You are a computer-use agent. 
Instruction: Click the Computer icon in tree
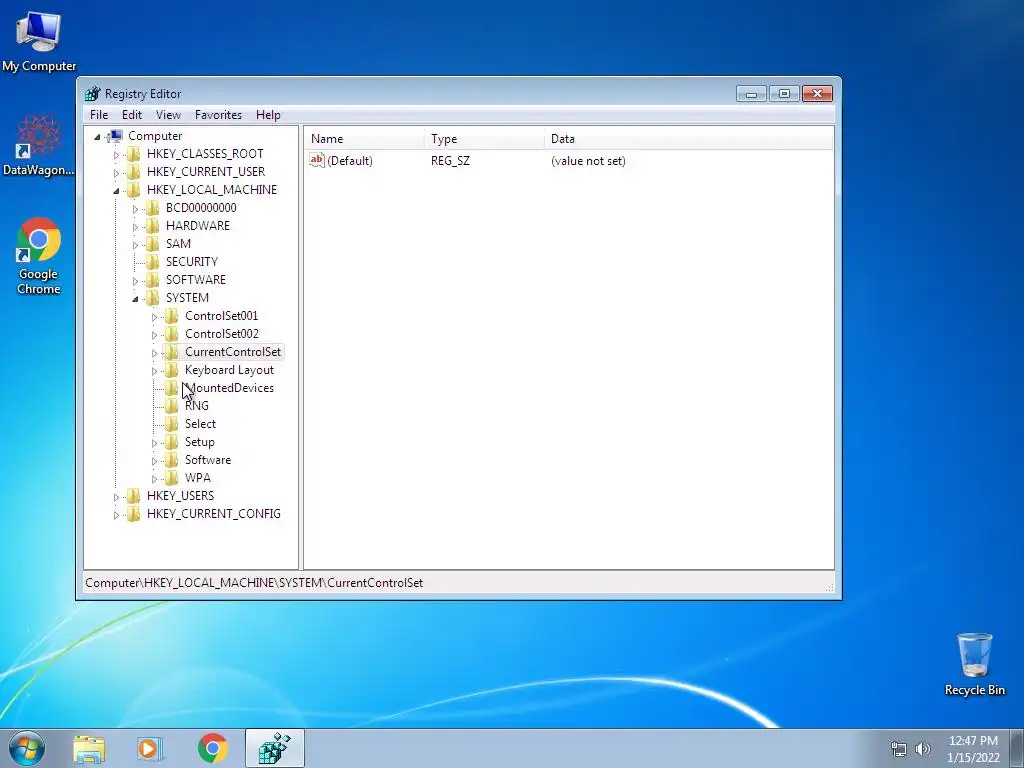pos(115,136)
